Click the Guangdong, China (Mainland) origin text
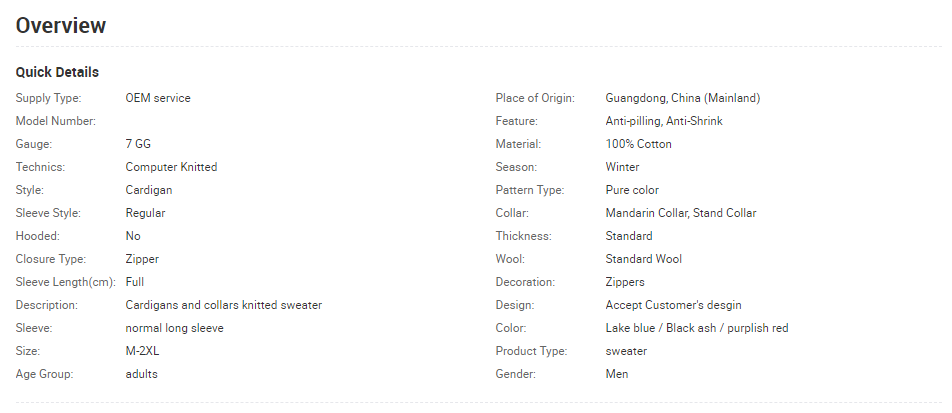The image size is (952, 413). click(x=682, y=98)
